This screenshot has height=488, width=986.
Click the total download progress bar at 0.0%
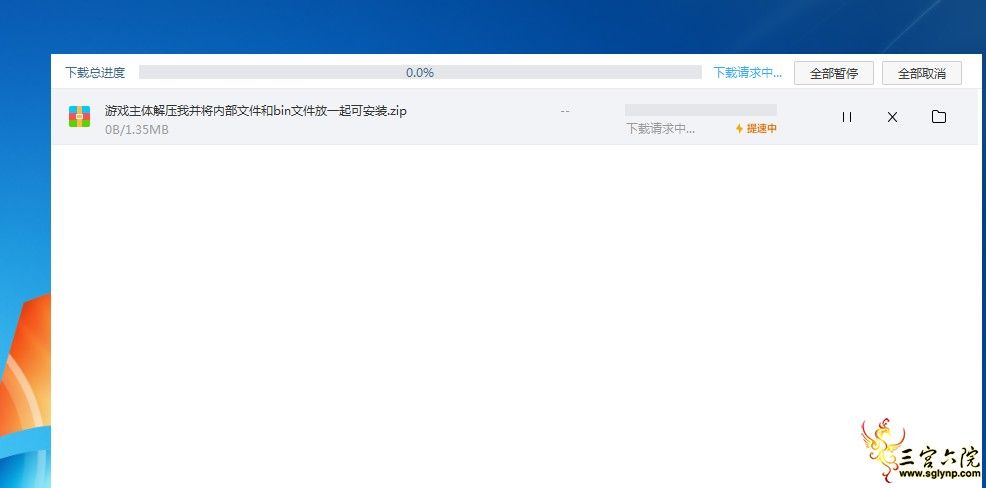click(420, 72)
